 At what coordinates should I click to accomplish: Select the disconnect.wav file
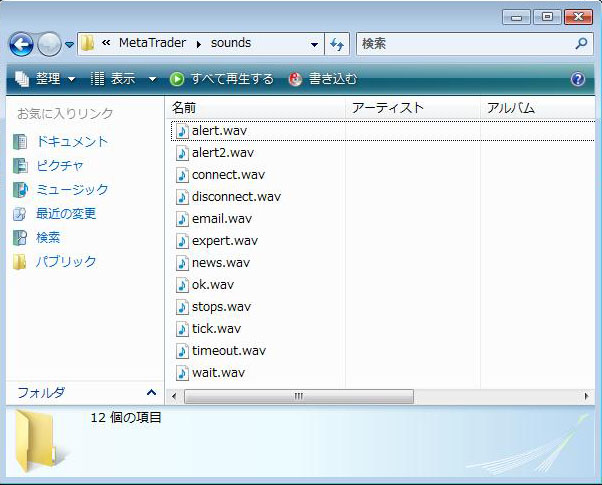point(236,197)
